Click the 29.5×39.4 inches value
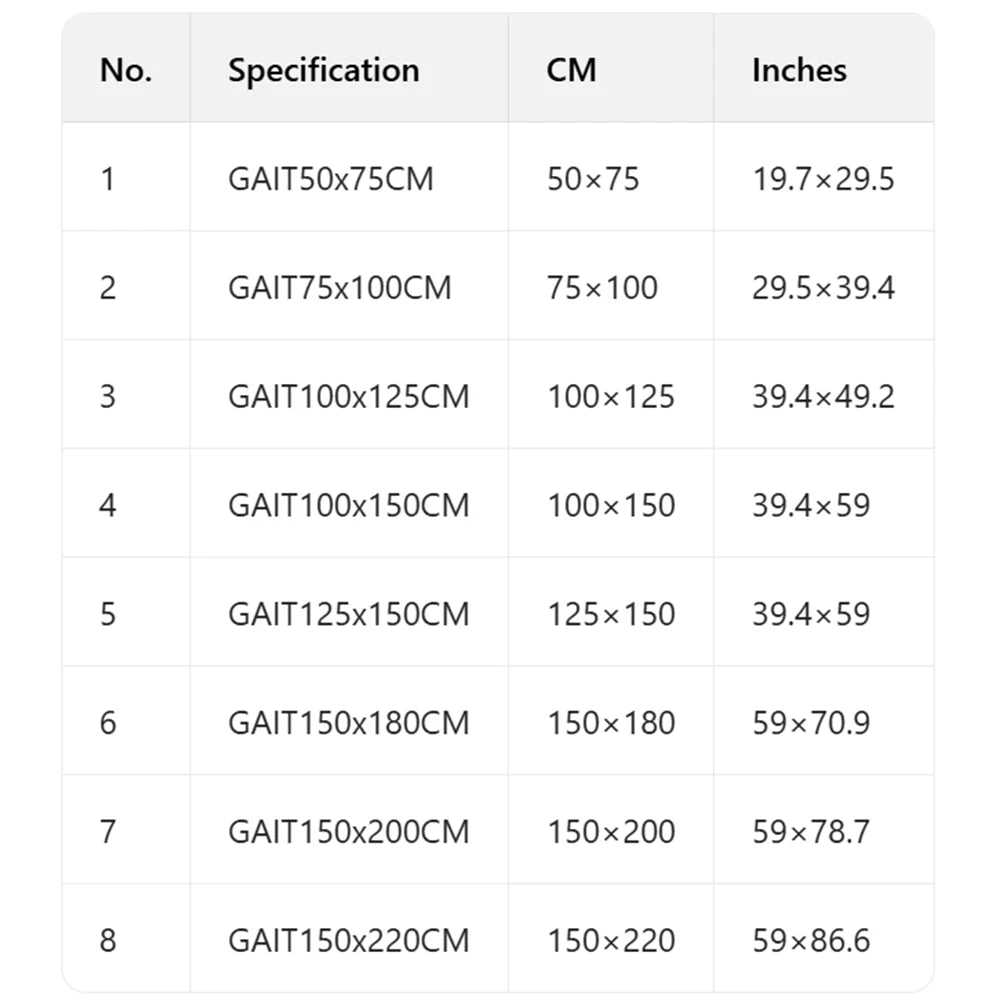 [823, 288]
